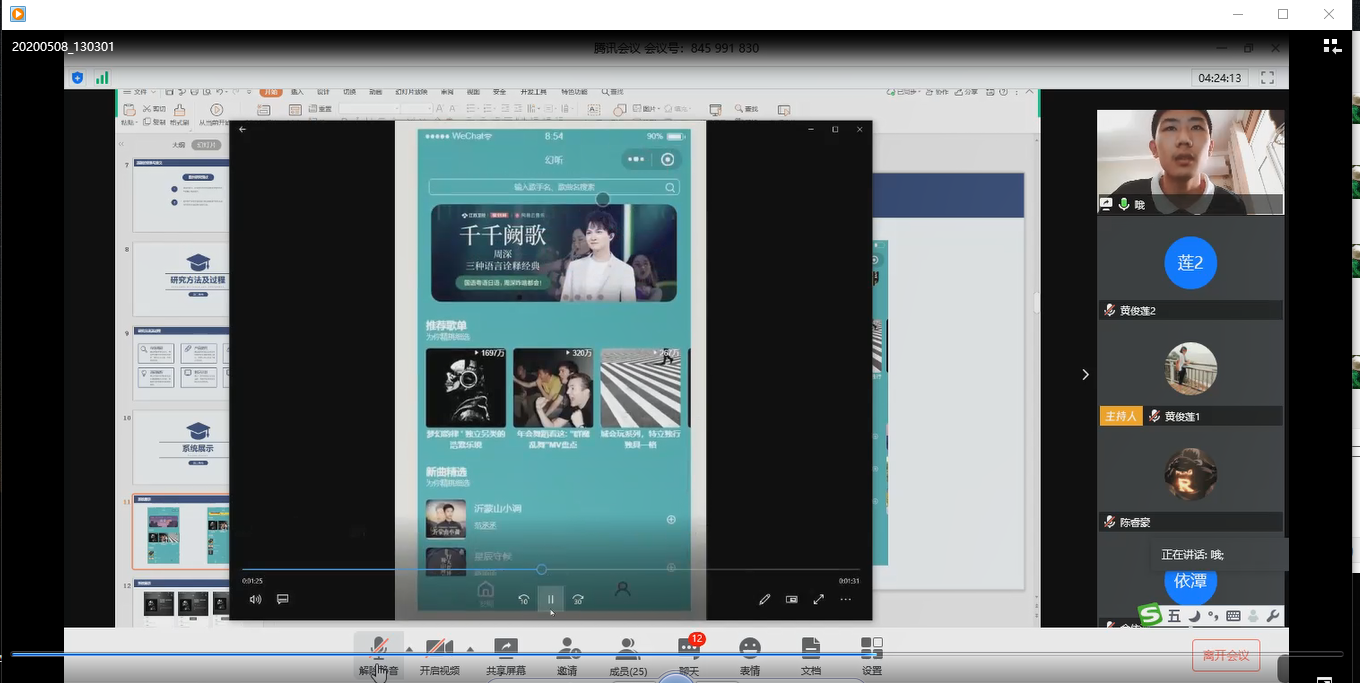
Task: Open the 文件 menu in WPS
Action: 140,92
